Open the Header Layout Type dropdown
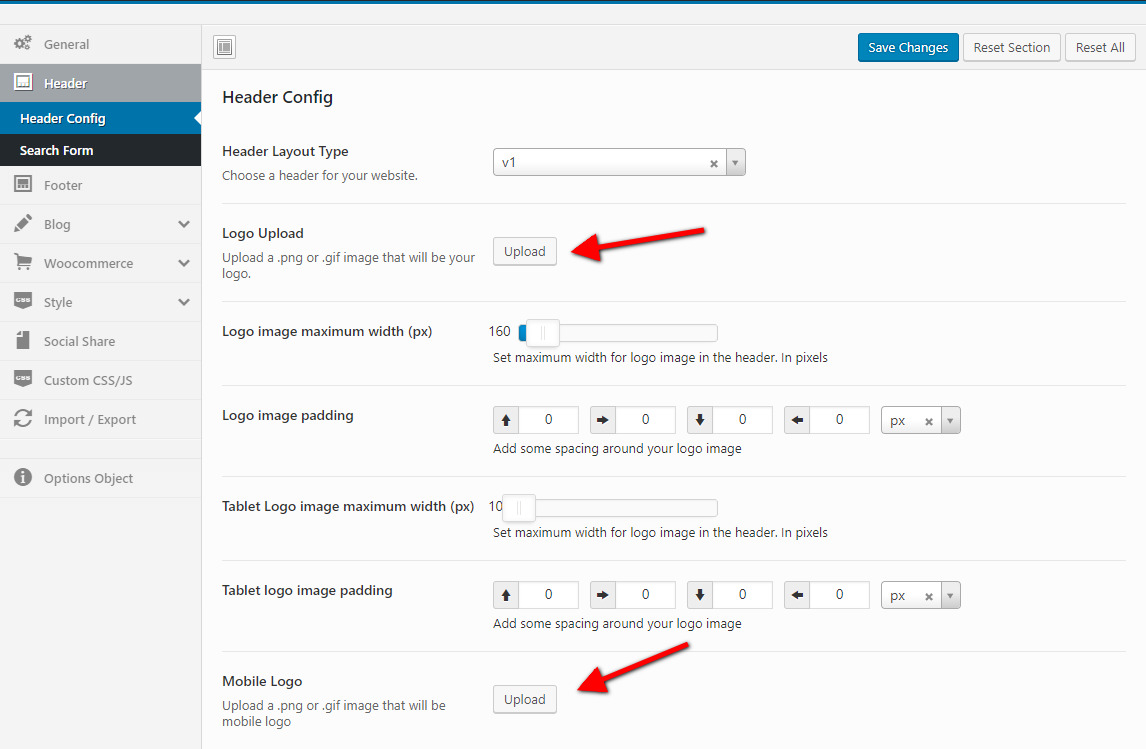Image resolution: width=1146 pixels, height=749 pixels. [735, 162]
